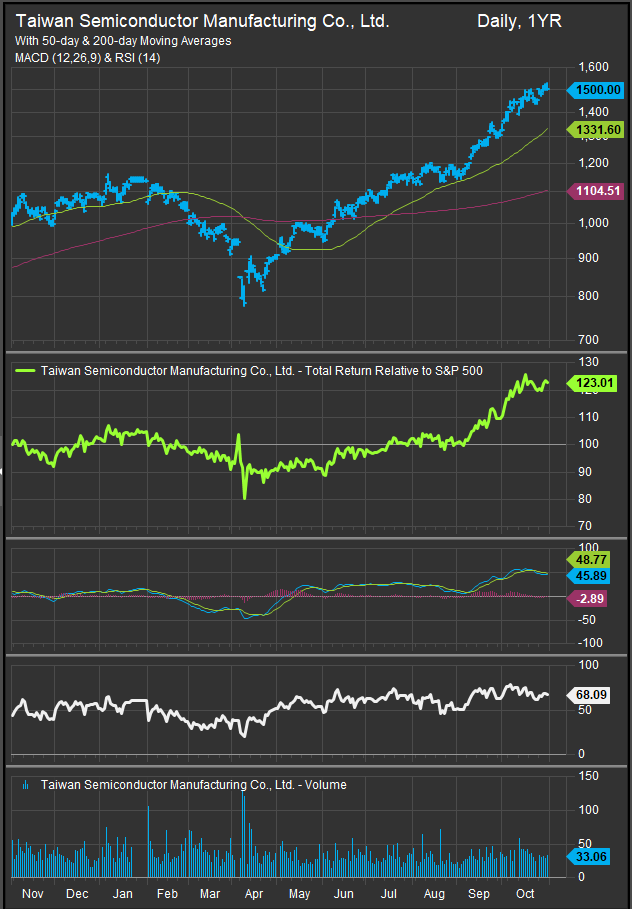Click the green 1331.60 50-day average tag

[599, 130]
